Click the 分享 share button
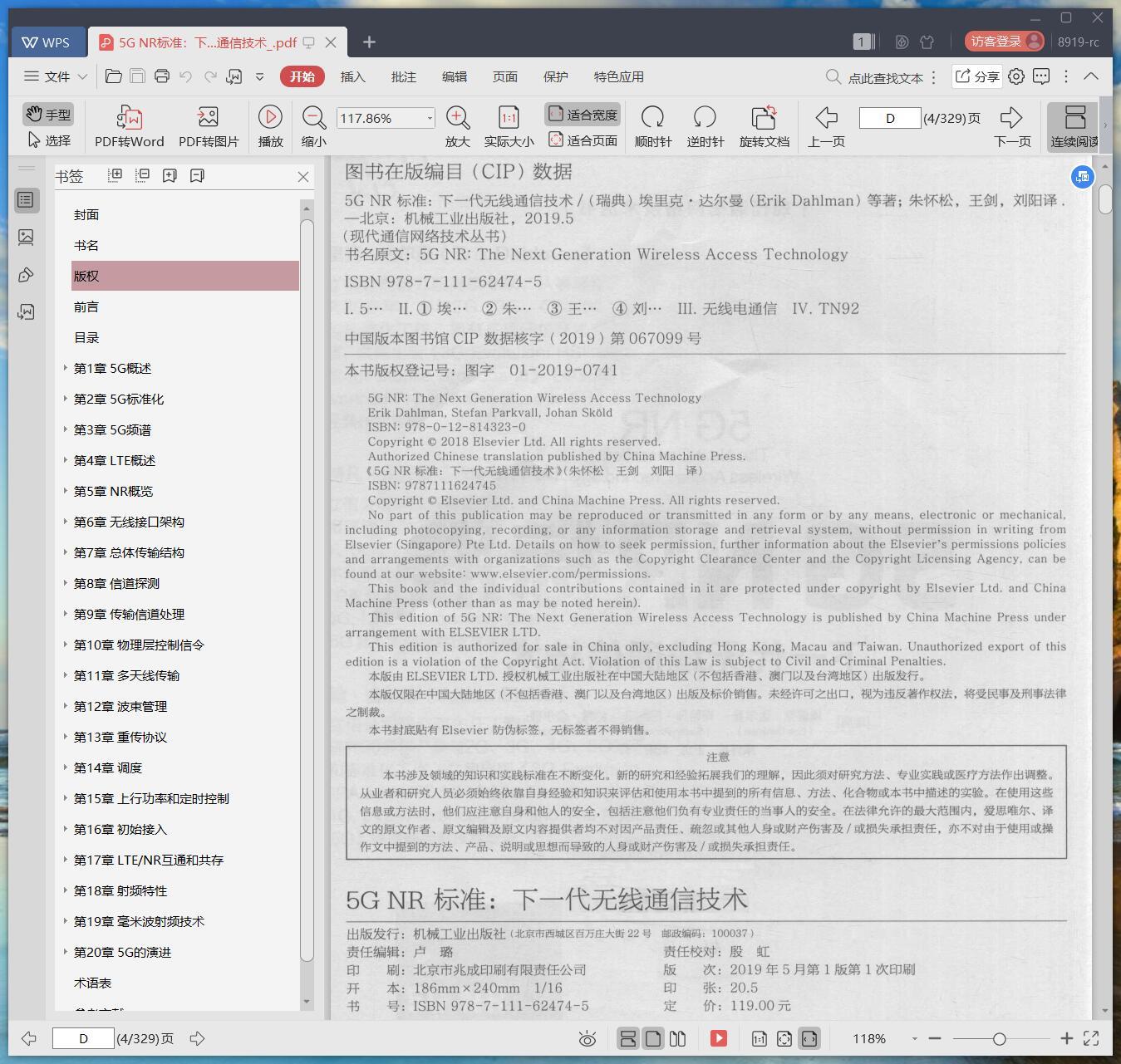This screenshot has width=1121, height=1064. click(x=976, y=76)
